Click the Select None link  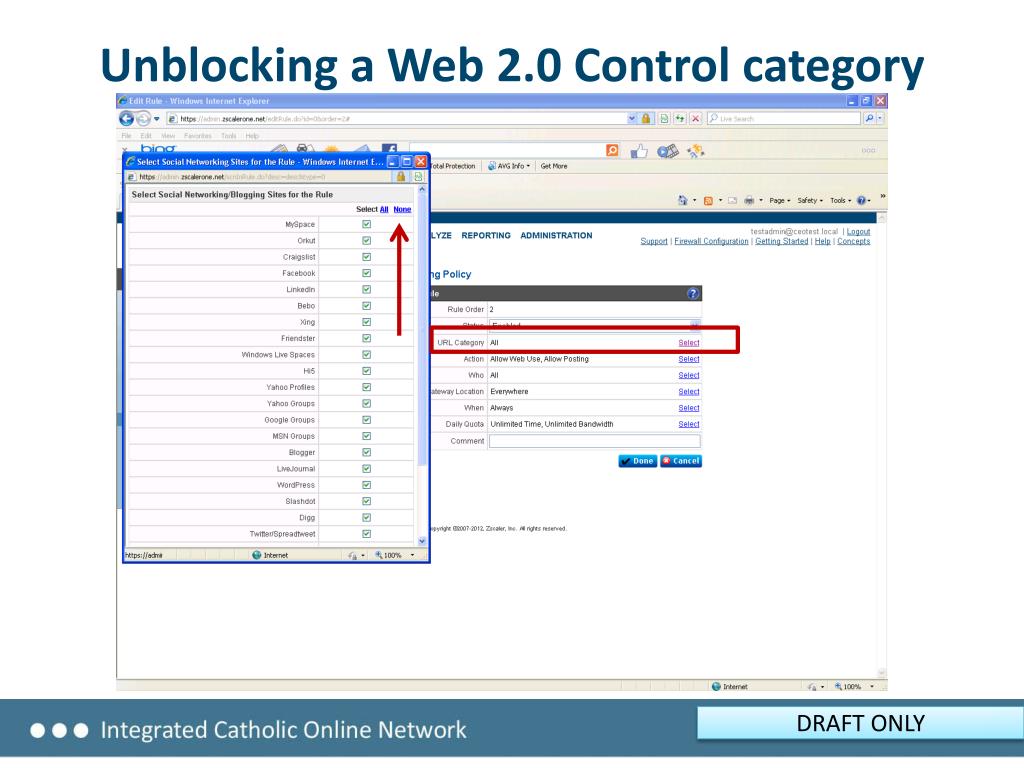tap(402, 210)
